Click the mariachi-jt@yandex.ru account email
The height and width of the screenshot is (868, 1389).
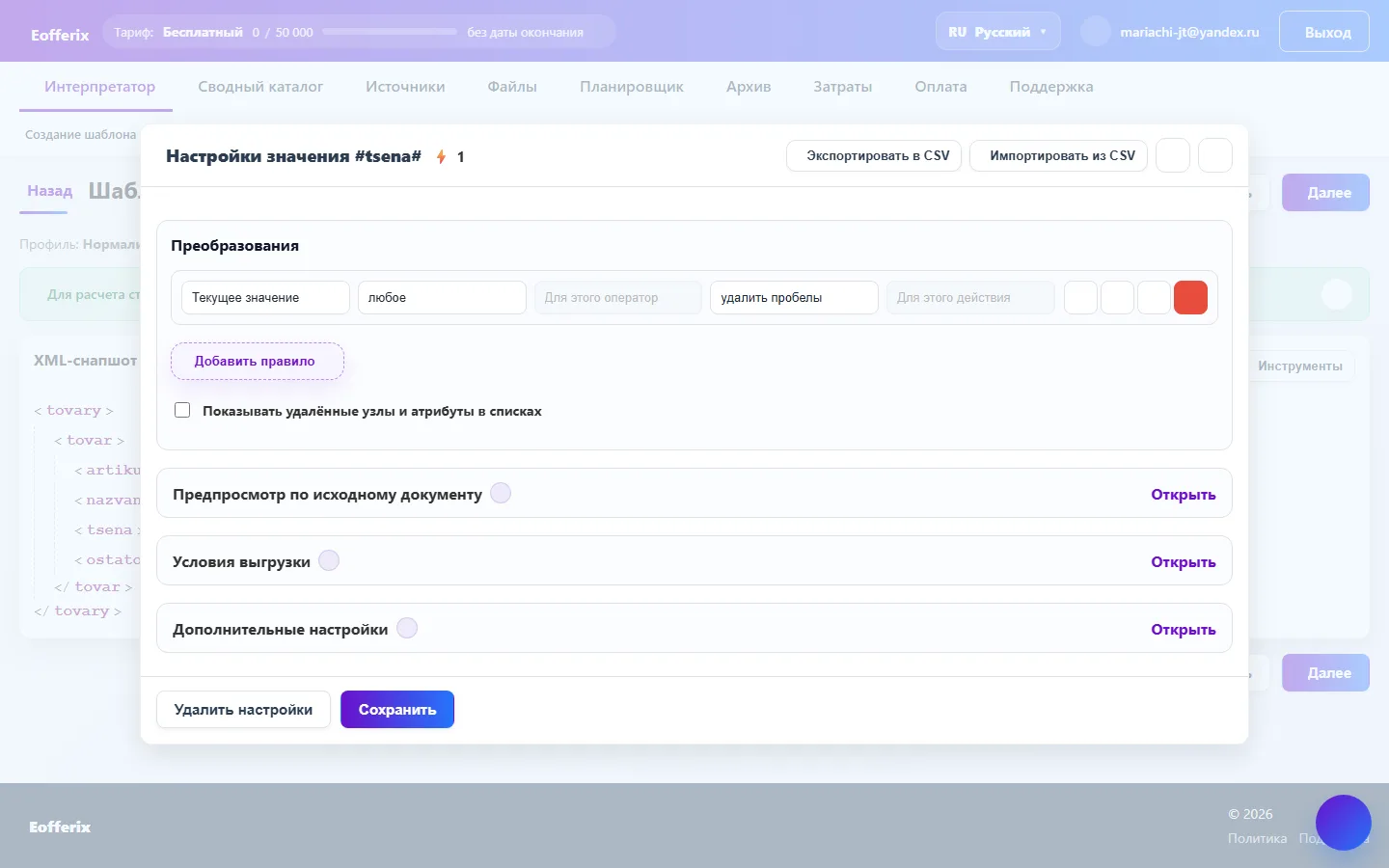pyautogui.click(x=1189, y=32)
